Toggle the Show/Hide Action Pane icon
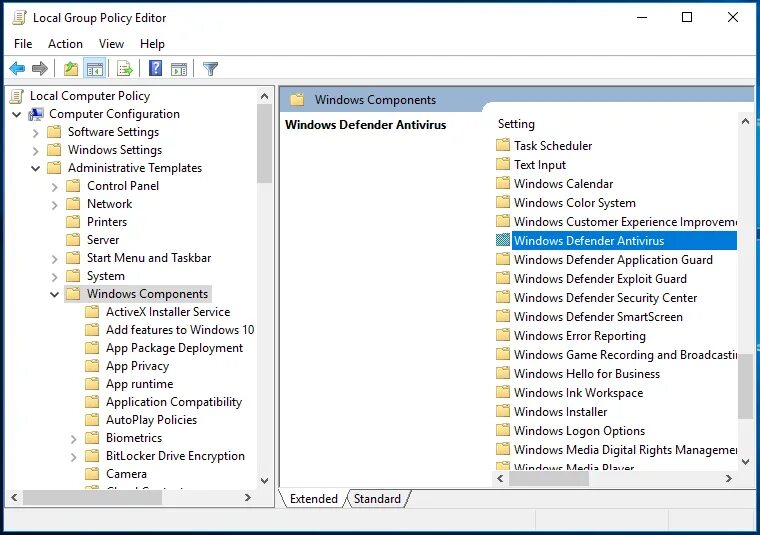760x535 pixels. 179,69
